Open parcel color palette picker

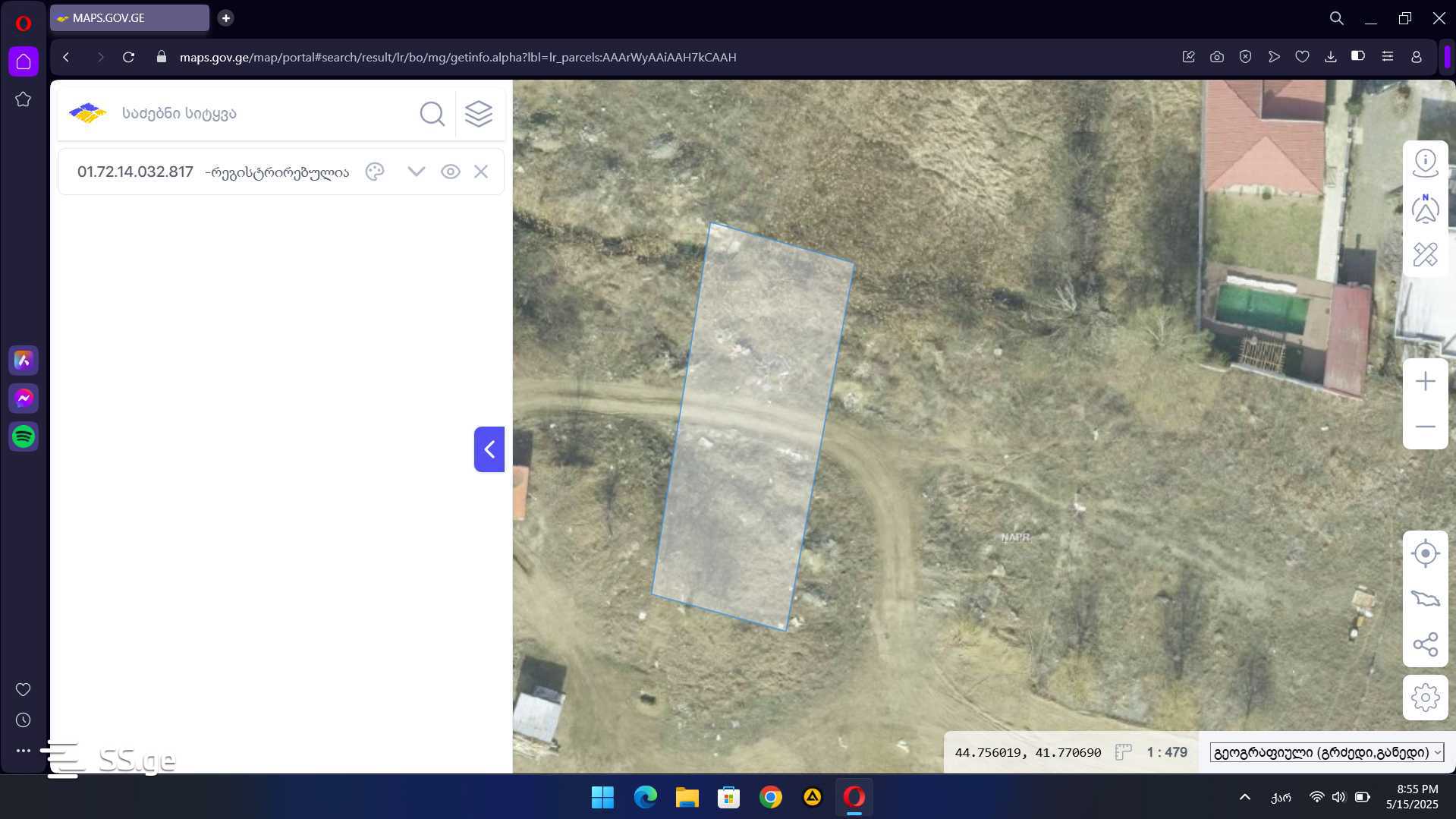375,172
